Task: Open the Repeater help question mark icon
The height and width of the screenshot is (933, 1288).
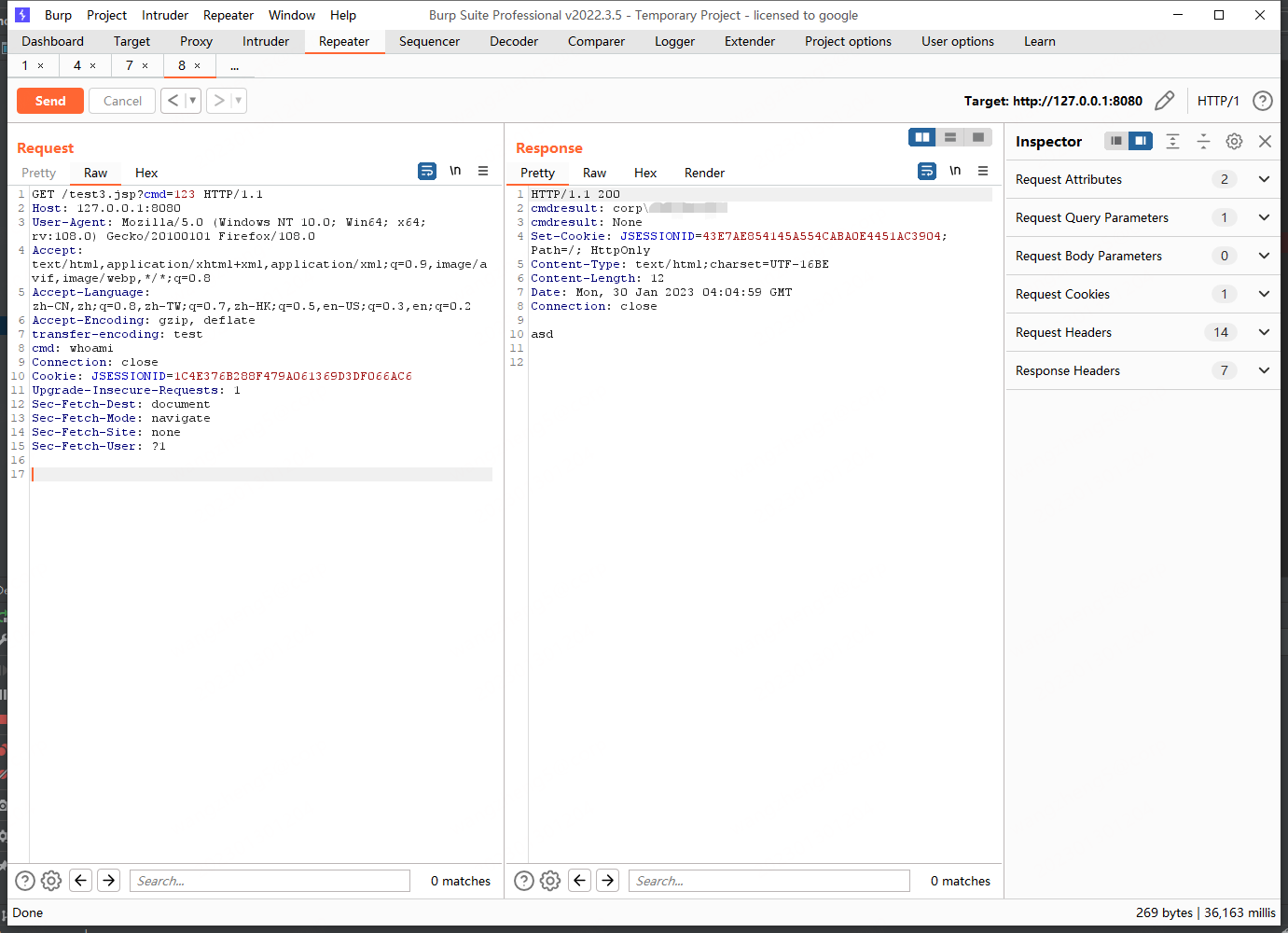Action: tap(1262, 101)
